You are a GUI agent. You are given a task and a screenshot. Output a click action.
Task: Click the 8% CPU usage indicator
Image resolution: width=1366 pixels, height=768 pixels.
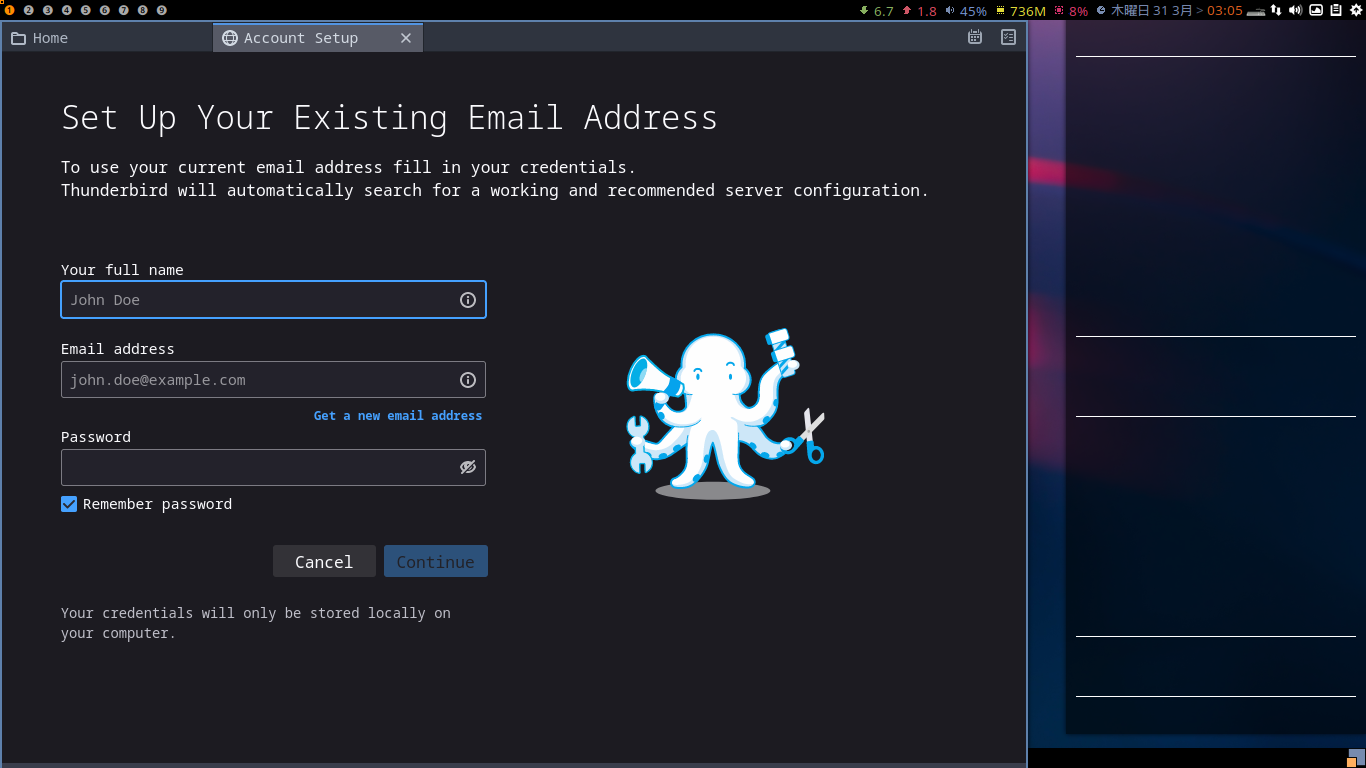pyautogui.click(x=1071, y=11)
